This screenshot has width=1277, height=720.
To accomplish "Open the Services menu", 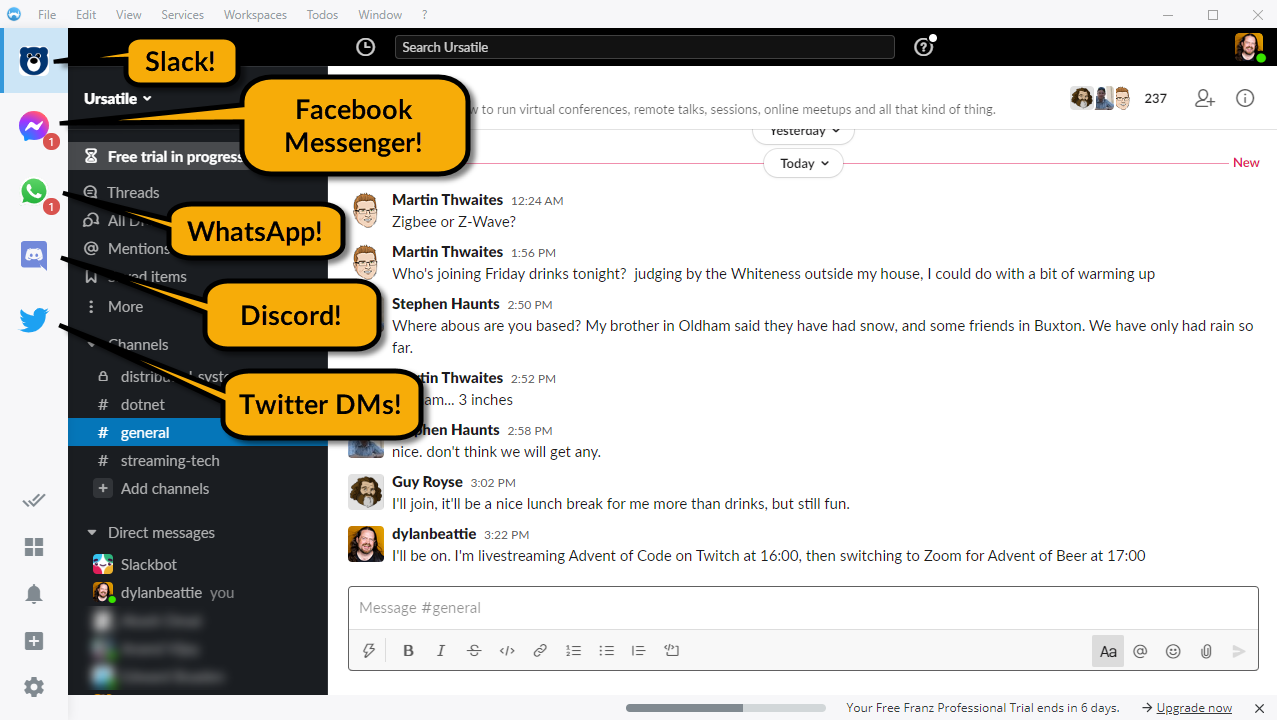I will pyautogui.click(x=182, y=15).
